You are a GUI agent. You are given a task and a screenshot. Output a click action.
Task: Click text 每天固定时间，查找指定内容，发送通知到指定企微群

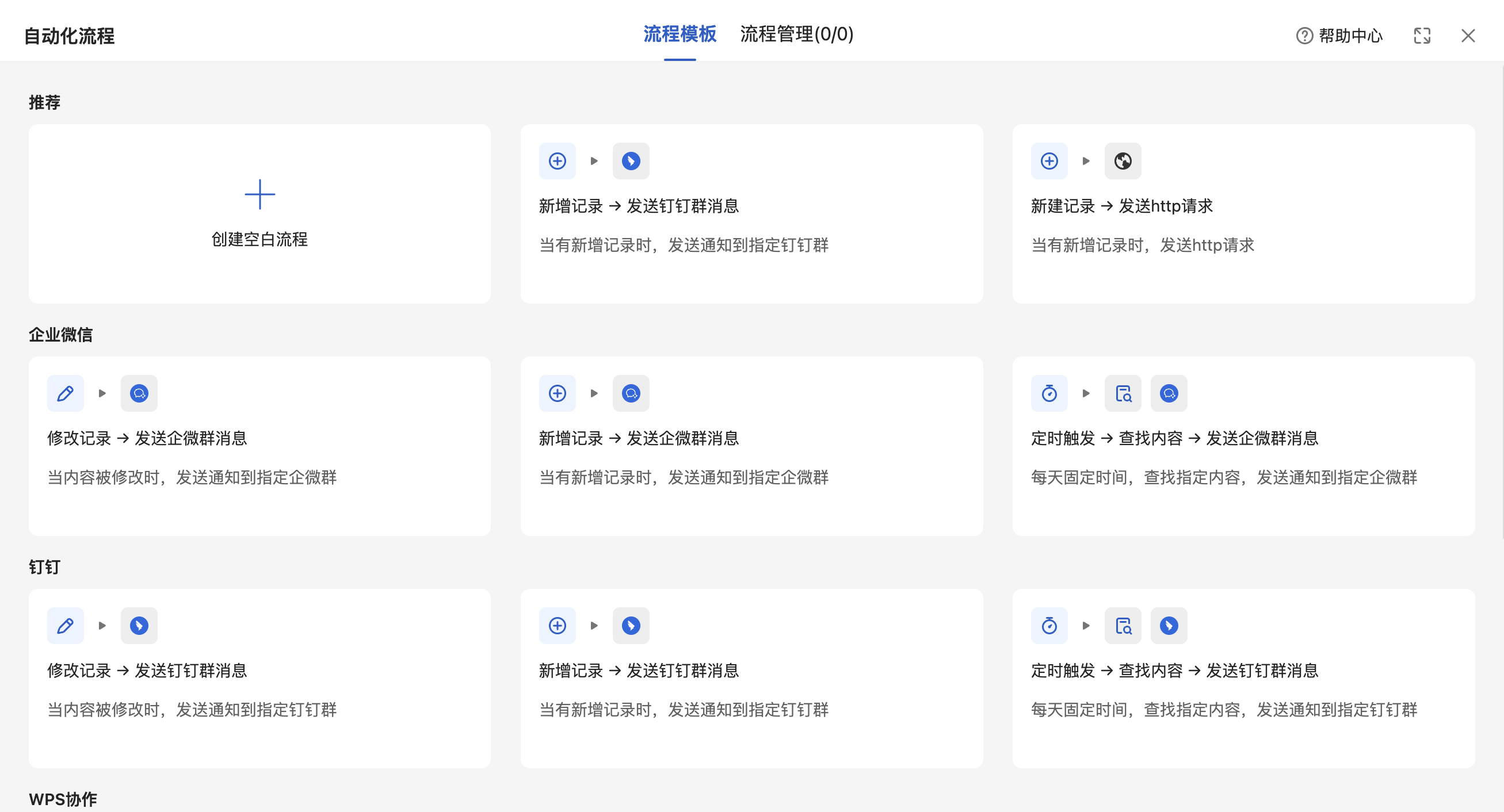(1224, 477)
